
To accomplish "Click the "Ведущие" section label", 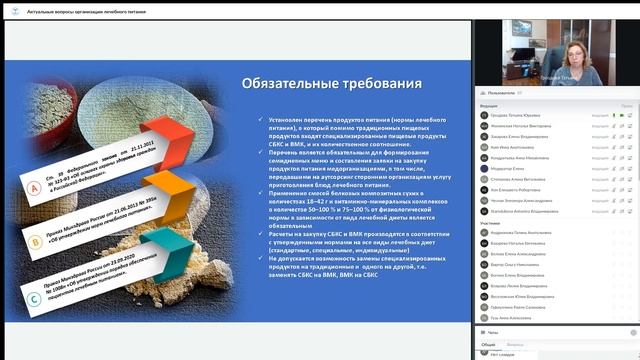I will tap(488, 106).
